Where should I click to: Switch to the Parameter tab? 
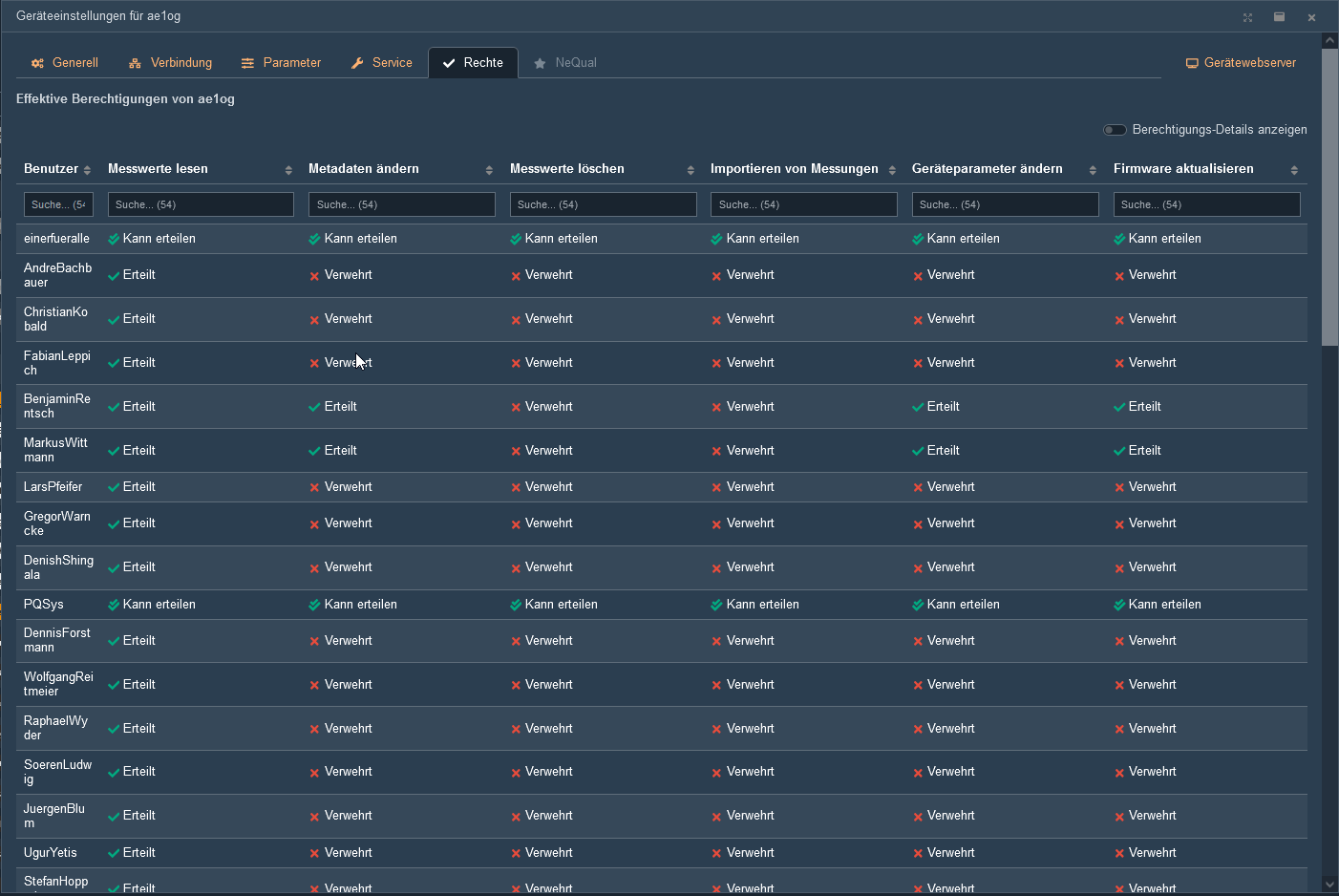pos(291,63)
